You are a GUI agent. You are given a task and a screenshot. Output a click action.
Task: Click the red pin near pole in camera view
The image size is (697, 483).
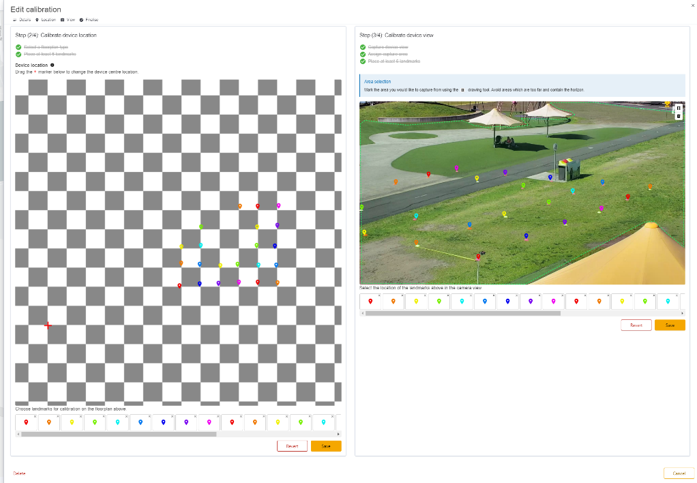pos(478,257)
